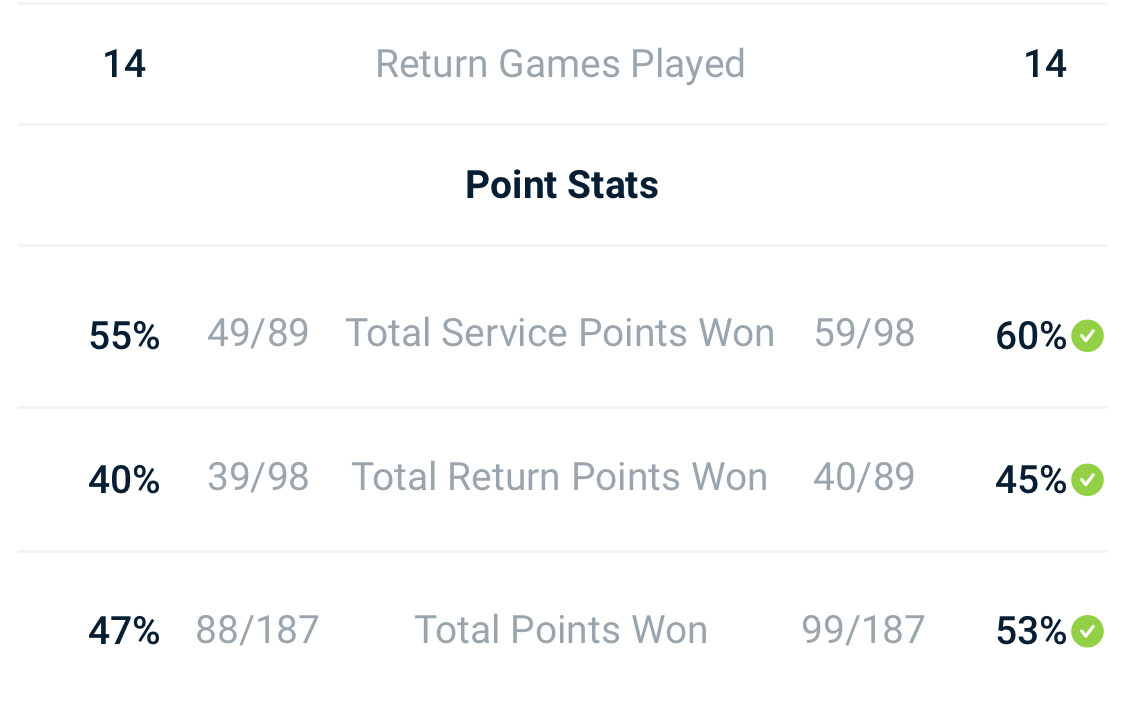Click the 45% return points percentage

coord(1031,480)
